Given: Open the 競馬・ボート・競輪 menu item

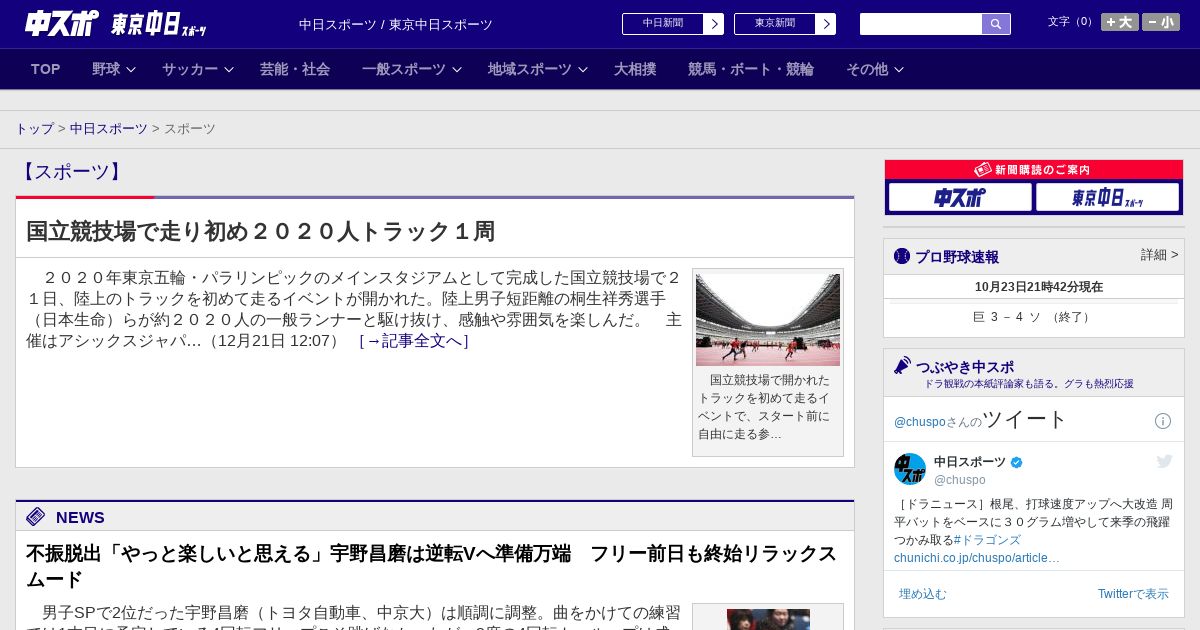Looking at the screenshot, I should [x=751, y=69].
